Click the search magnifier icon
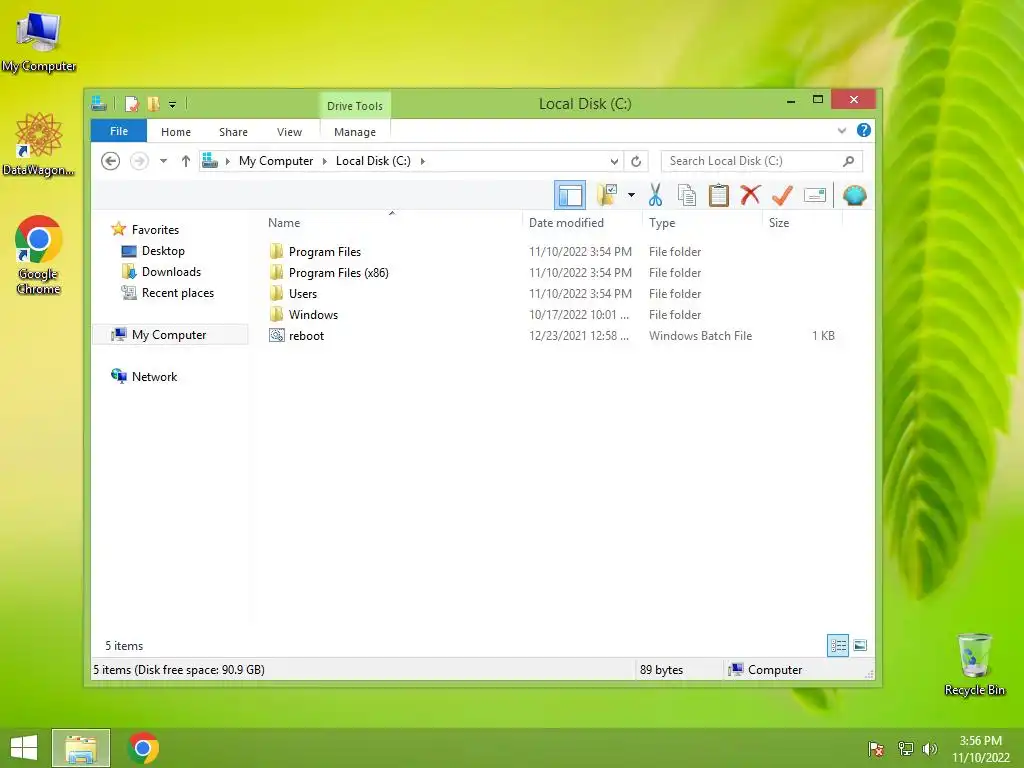 click(x=848, y=161)
